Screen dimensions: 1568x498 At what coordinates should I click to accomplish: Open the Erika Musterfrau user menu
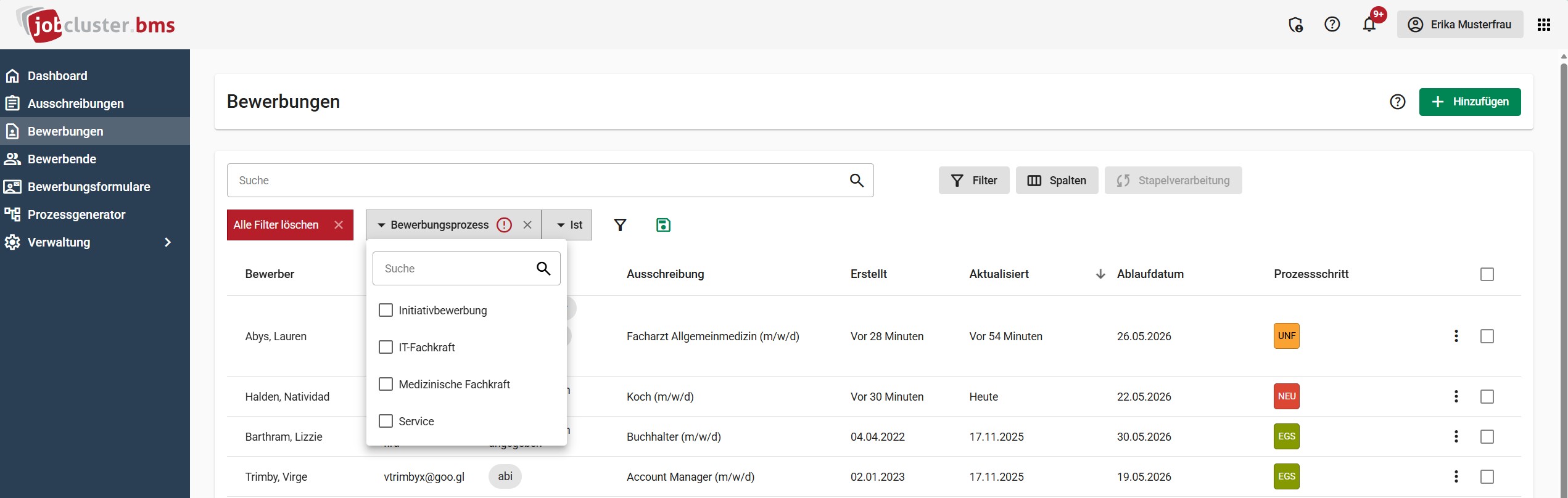[1459, 25]
